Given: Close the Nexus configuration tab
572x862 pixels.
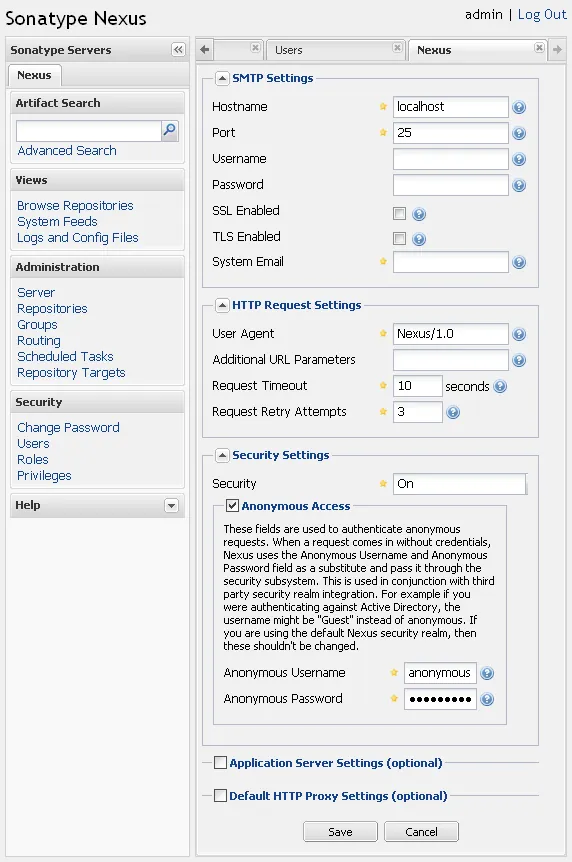Looking at the screenshot, I should pos(540,48).
